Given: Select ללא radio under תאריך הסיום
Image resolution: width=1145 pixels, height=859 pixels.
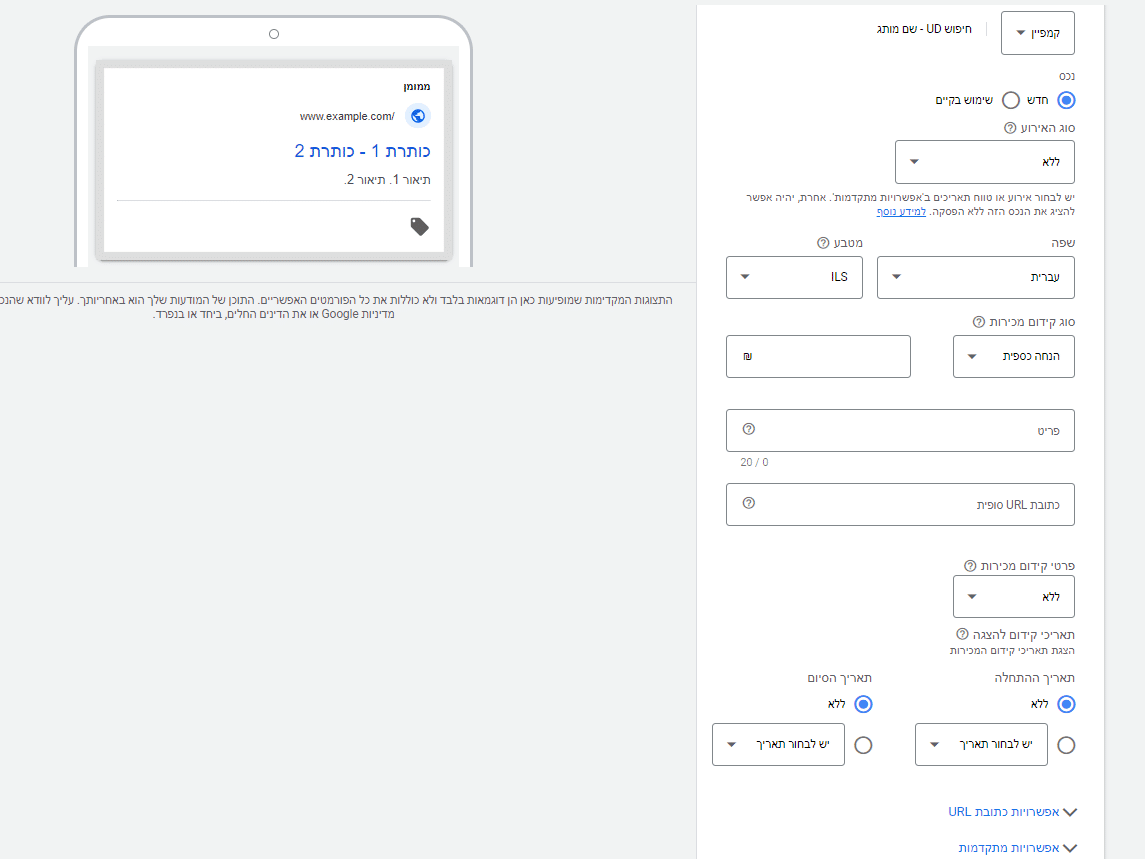Looking at the screenshot, I should (x=863, y=704).
